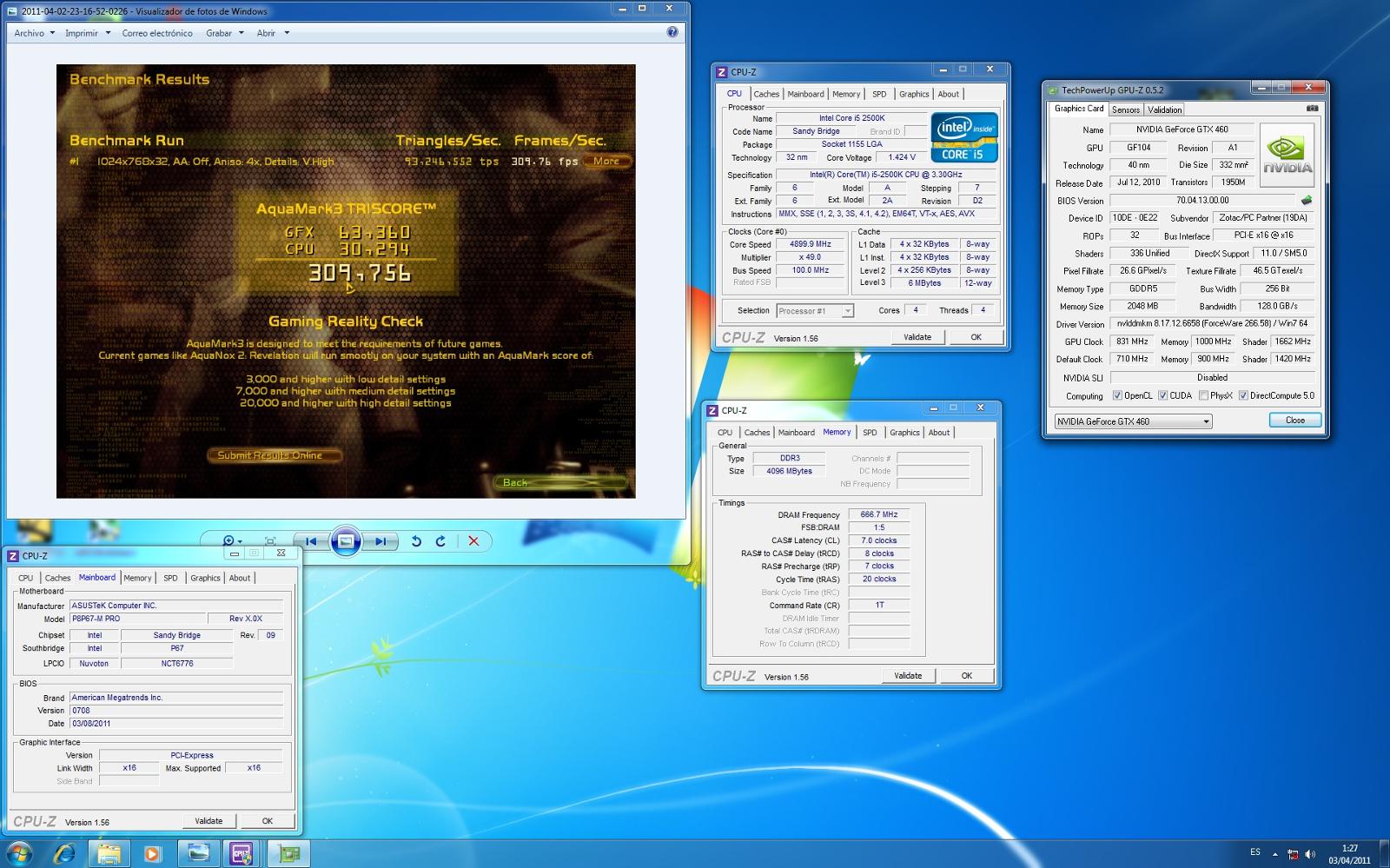Screen dimensions: 1390x868
Task: Delete the current photo with red X
Action: (473, 541)
